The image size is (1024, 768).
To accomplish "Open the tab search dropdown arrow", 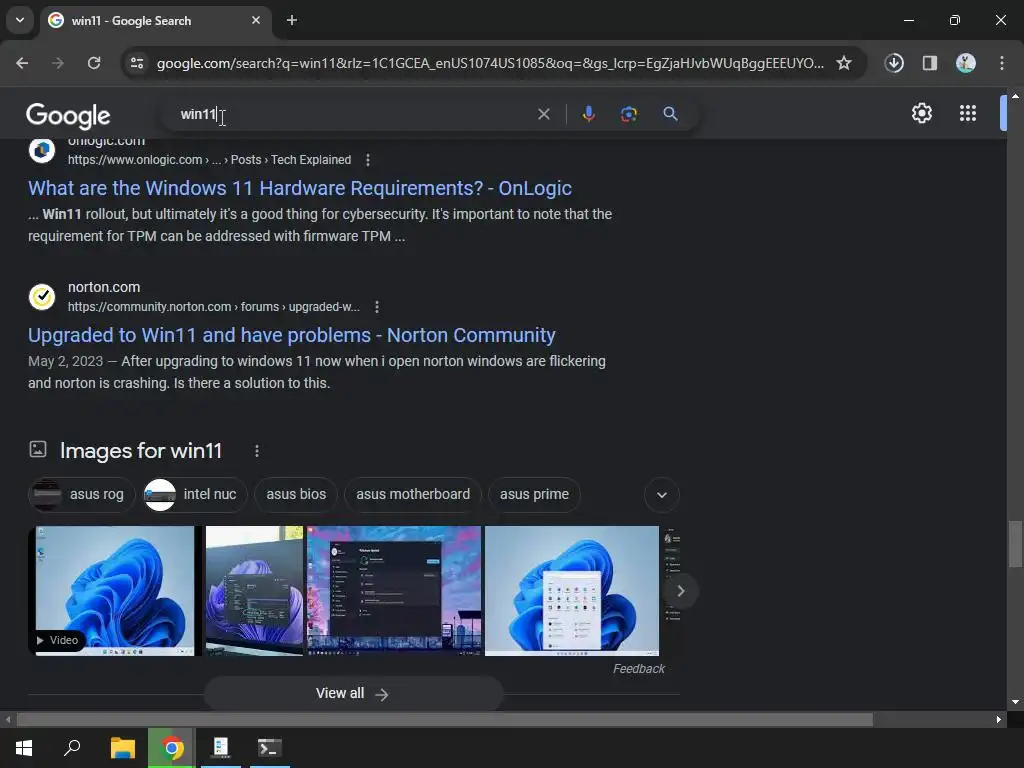I will 20,20.
